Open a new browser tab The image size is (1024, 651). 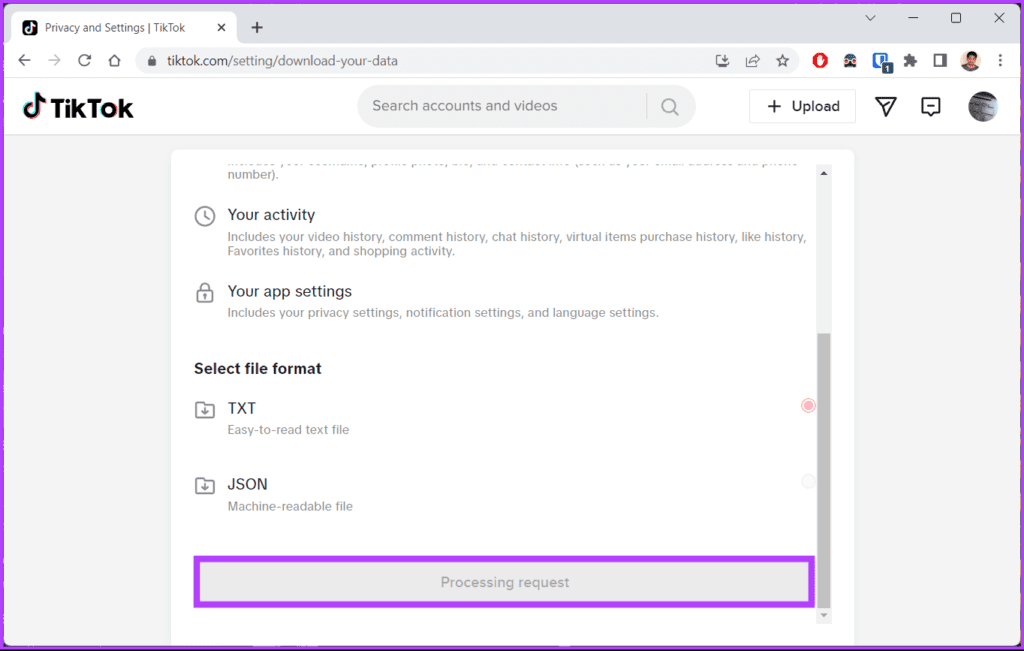point(257,27)
